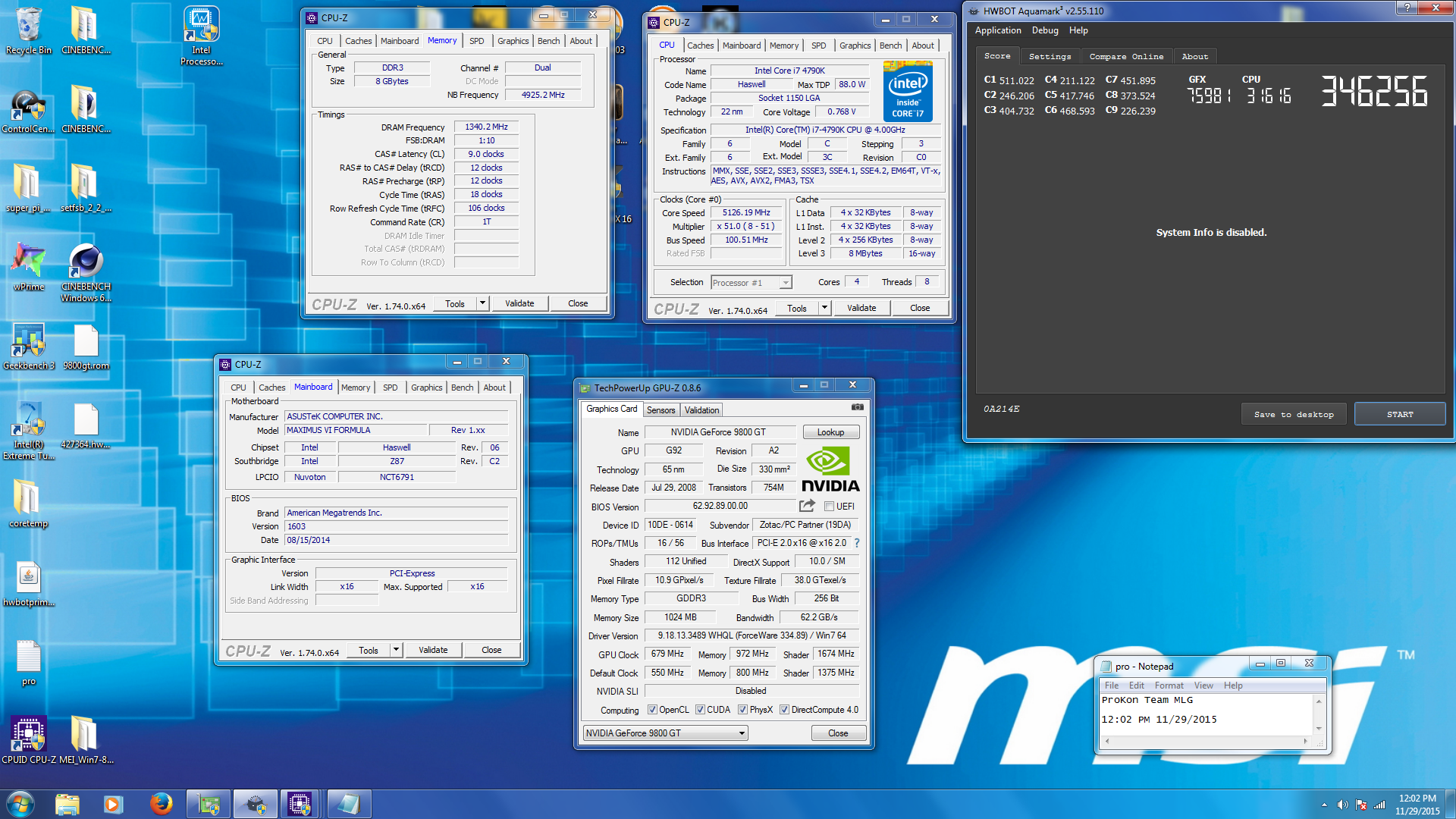Click the bus interface question mark in GPU-Z
This screenshot has height=819, width=1456.
[857, 543]
